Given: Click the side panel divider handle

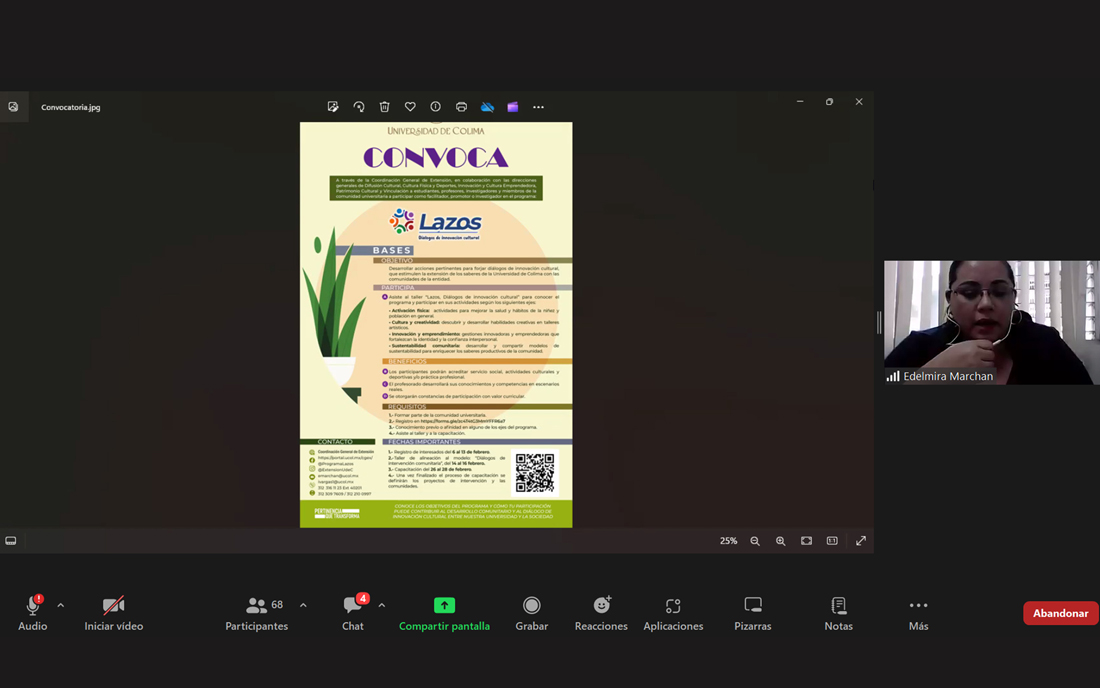Looking at the screenshot, I should (x=879, y=323).
